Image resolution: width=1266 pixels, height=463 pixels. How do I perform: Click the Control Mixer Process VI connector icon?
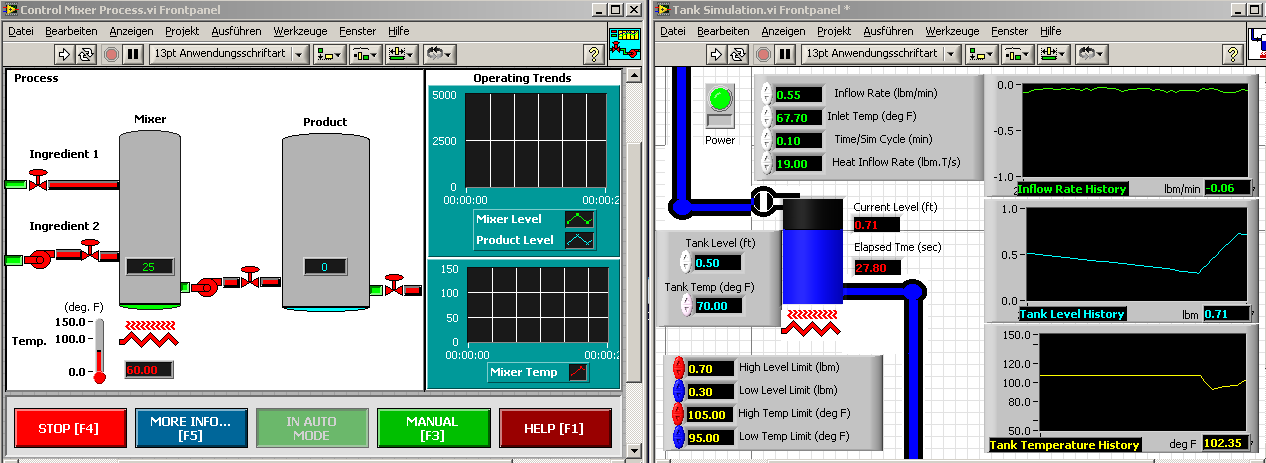click(x=625, y=45)
